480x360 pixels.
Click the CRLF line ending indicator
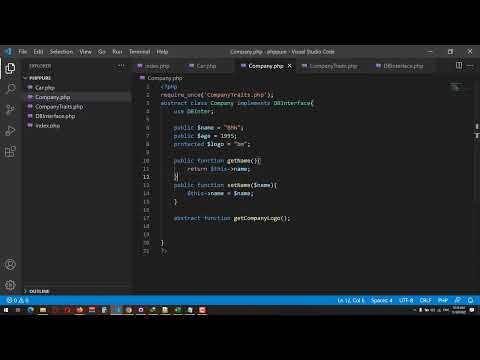click(x=425, y=300)
